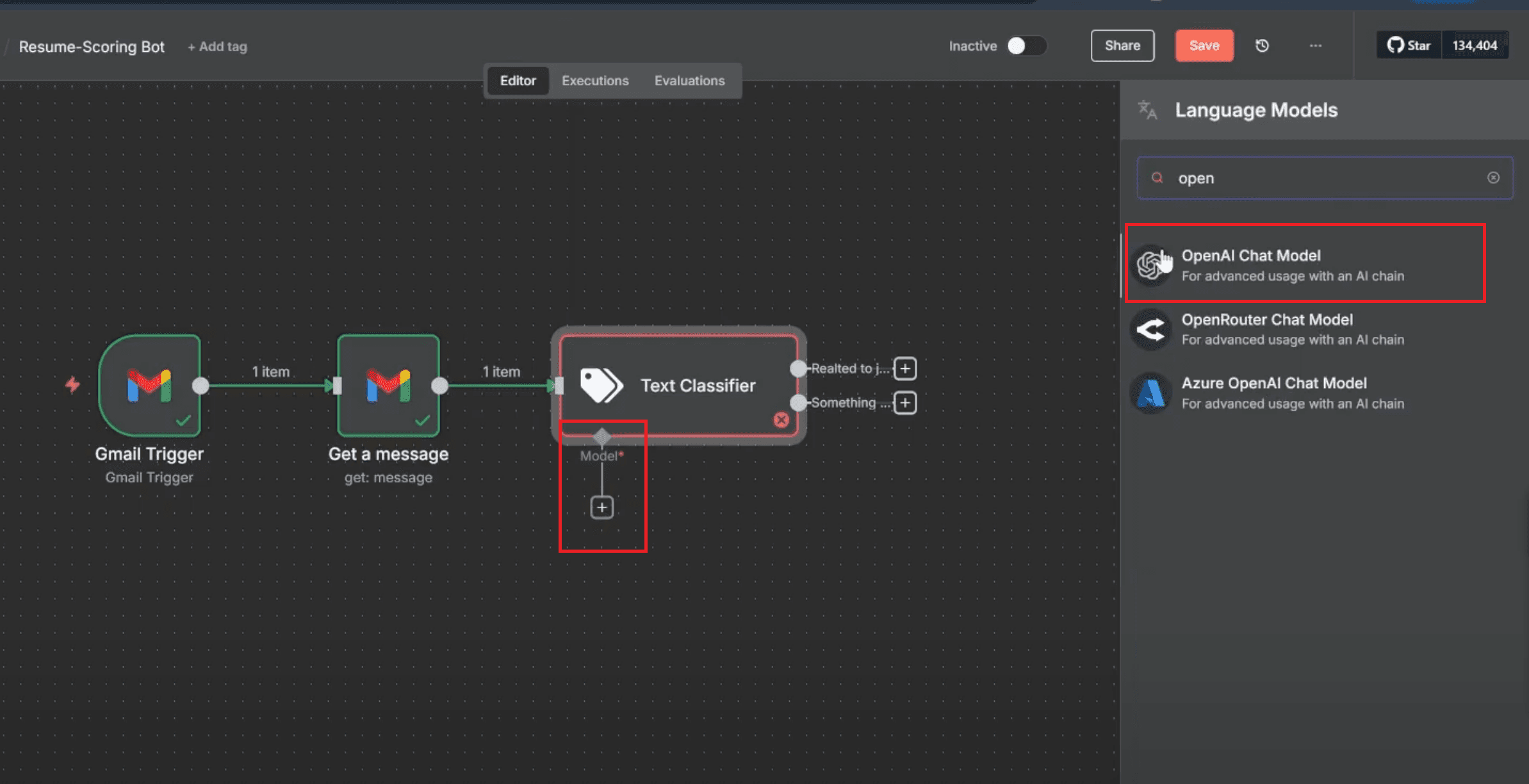Viewport: 1529px width, 784px height.
Task: Clear the search text with the X icon
Action: [1493, 177]
